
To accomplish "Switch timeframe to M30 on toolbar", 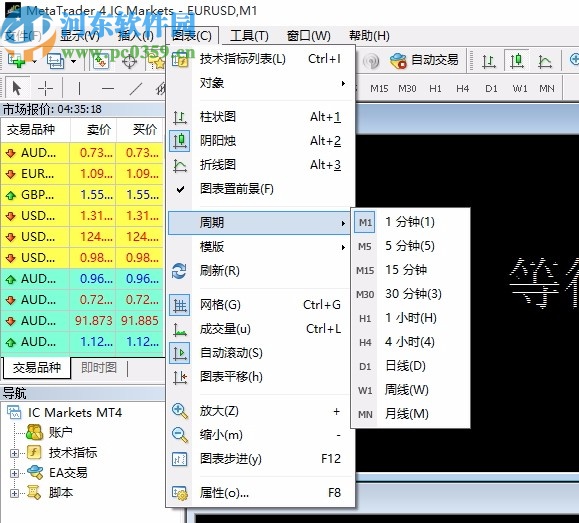I will click(x=407, y=89).
